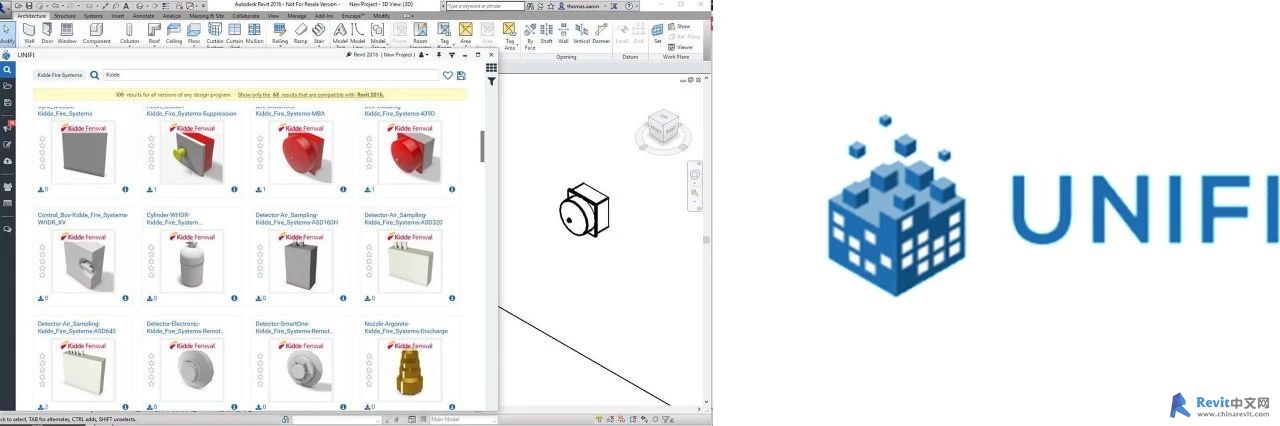Click the Shaft opening tool
This screenshot has height=426, width=1280.
tap(546, 34)
